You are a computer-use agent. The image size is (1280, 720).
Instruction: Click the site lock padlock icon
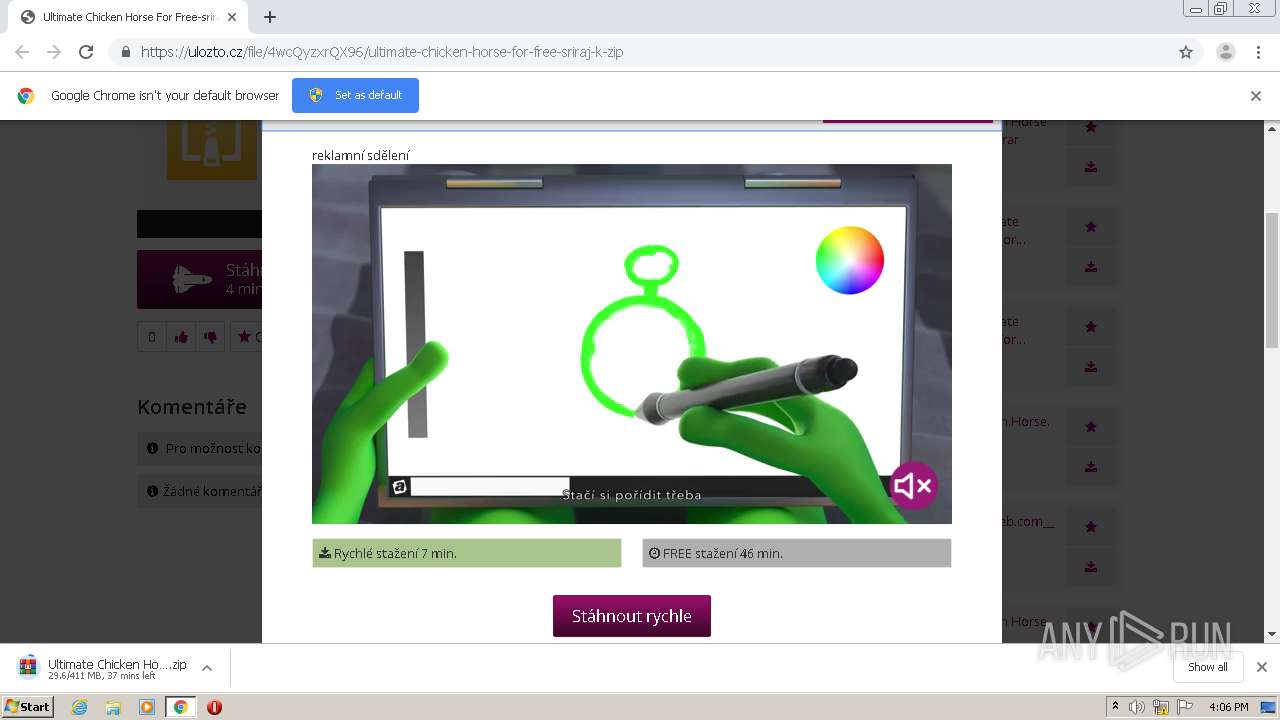click(125, 52)
